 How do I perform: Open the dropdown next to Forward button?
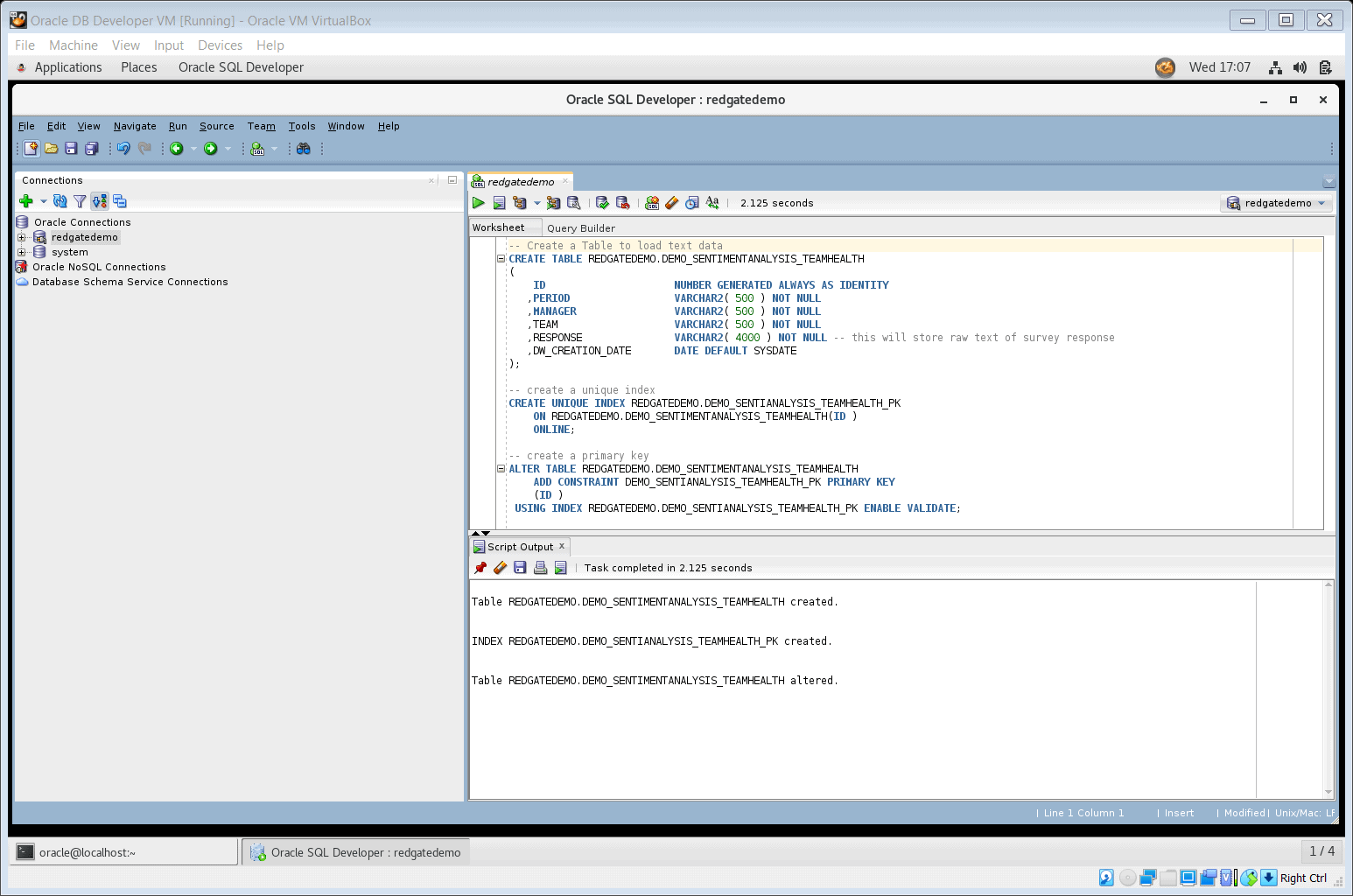228,149
